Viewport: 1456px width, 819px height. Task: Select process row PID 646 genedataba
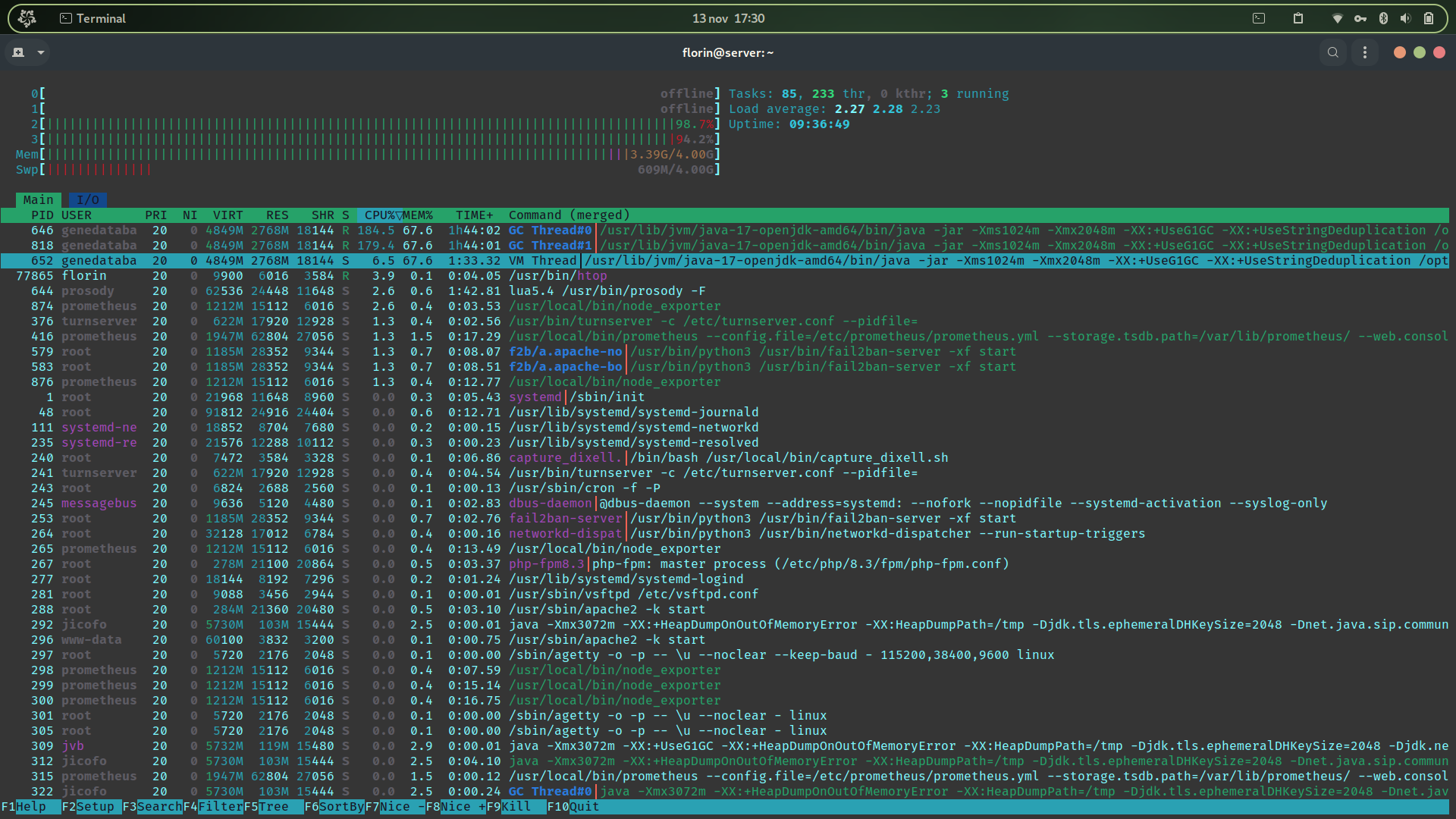click(725, 231)
